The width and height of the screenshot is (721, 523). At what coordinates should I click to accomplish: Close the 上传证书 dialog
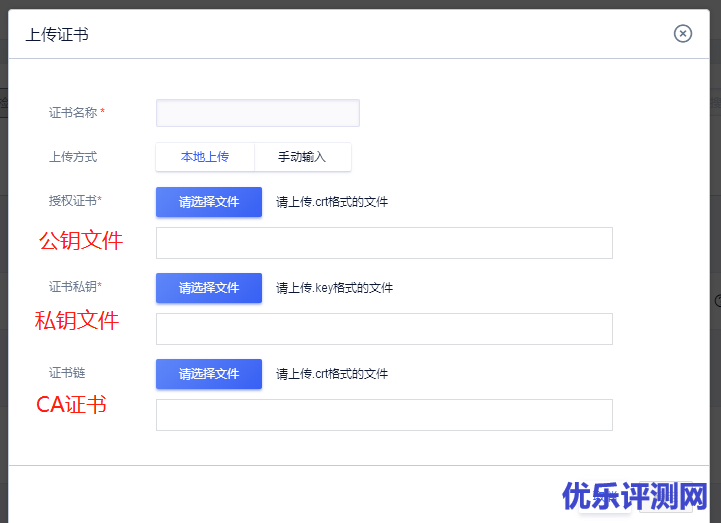683,34
